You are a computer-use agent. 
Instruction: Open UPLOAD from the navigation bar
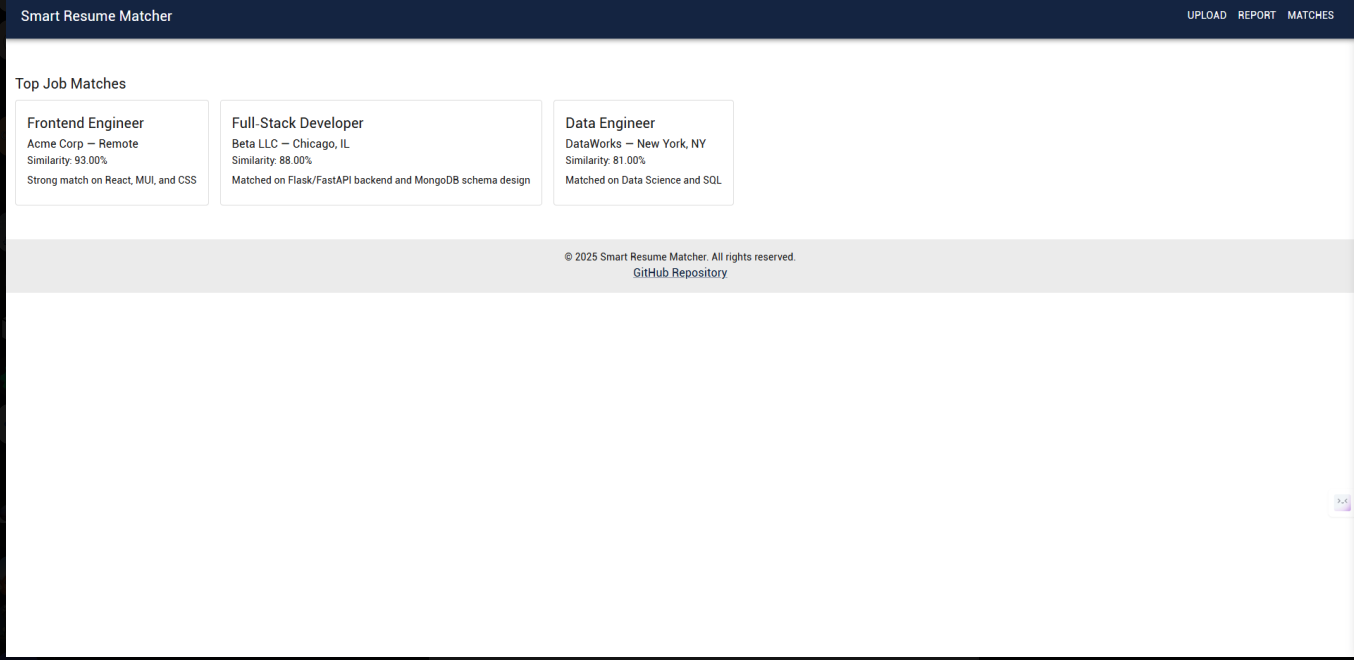click(x=1206, y=15)
